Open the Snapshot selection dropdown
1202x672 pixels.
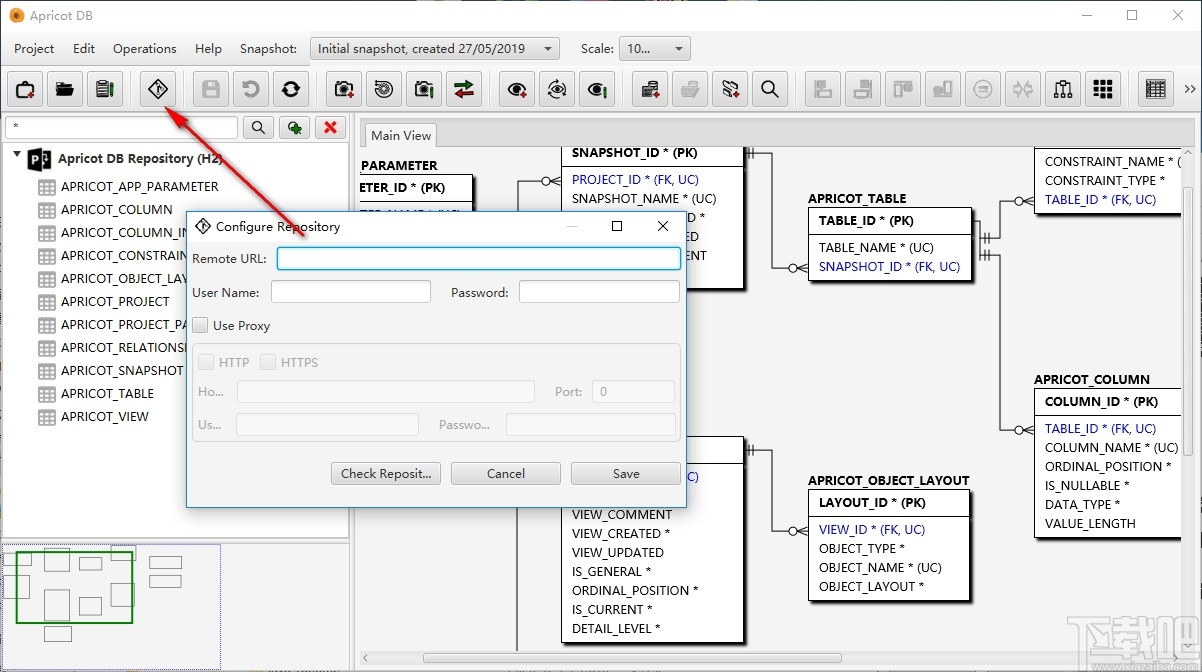tap(435, 48)
